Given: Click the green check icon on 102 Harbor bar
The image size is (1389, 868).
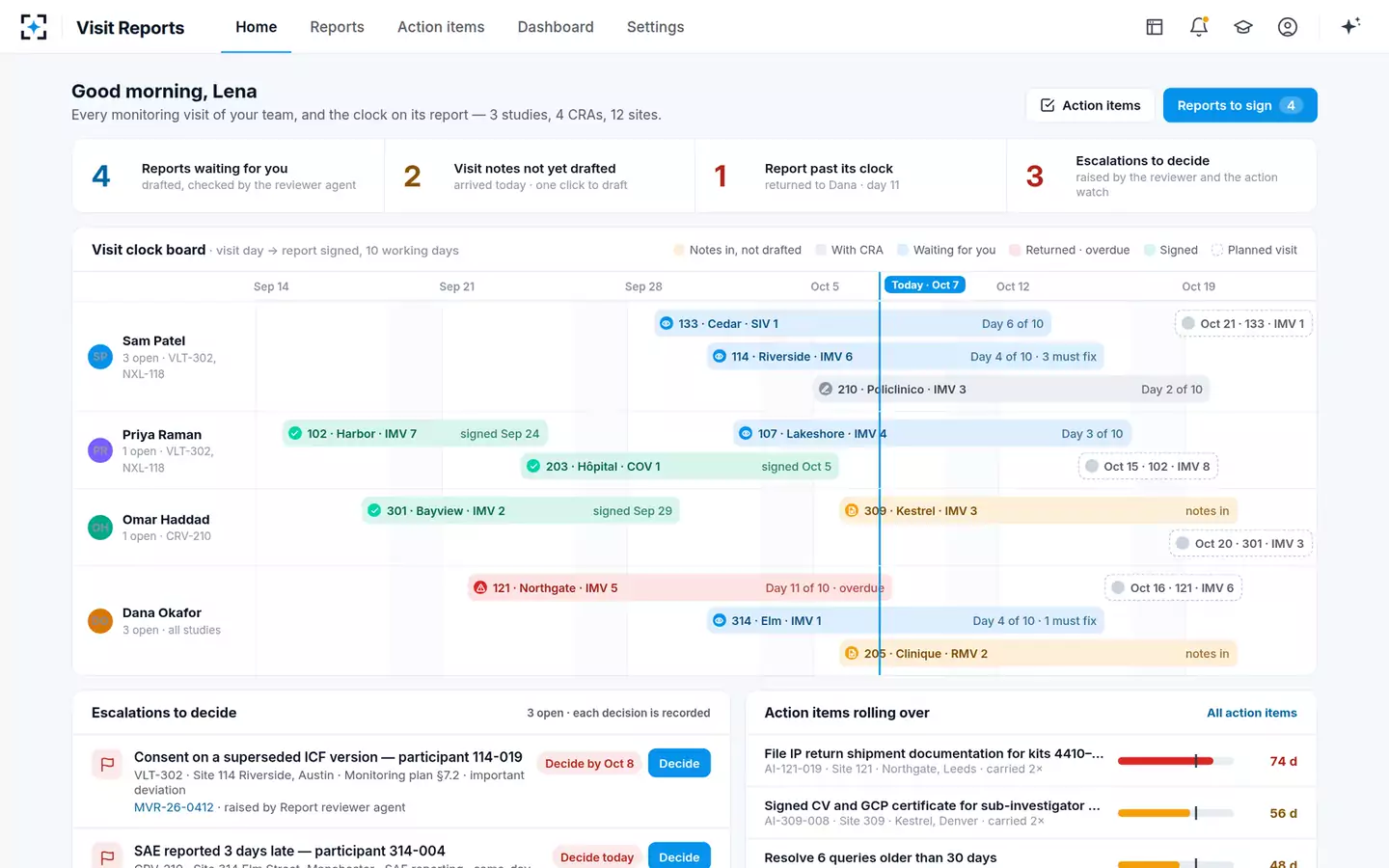Looking at the screenshot, I should click(x=295, y=434).
